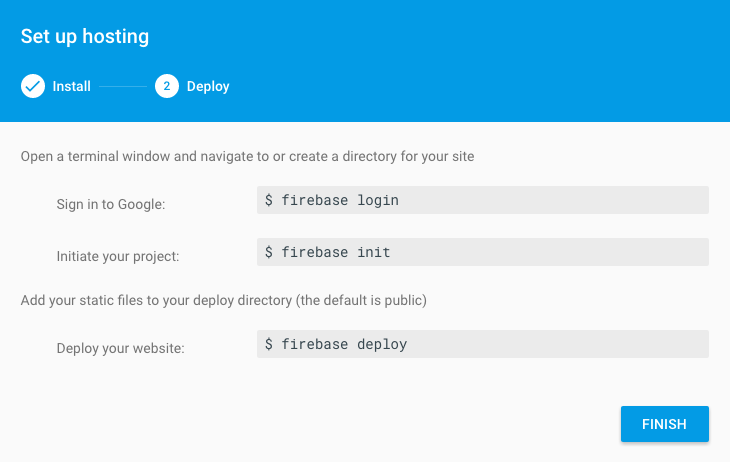
Task: Click the "Open a terminal window" instruction text
Action: point(247,157)
